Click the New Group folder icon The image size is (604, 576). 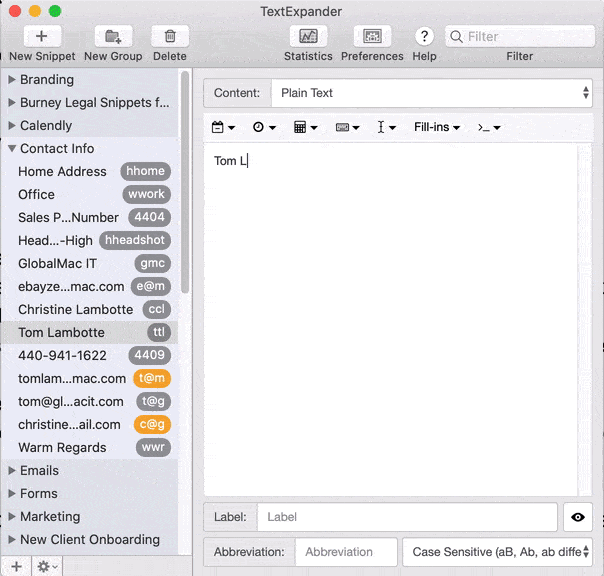pyautogui.click(x=113, y=36)
